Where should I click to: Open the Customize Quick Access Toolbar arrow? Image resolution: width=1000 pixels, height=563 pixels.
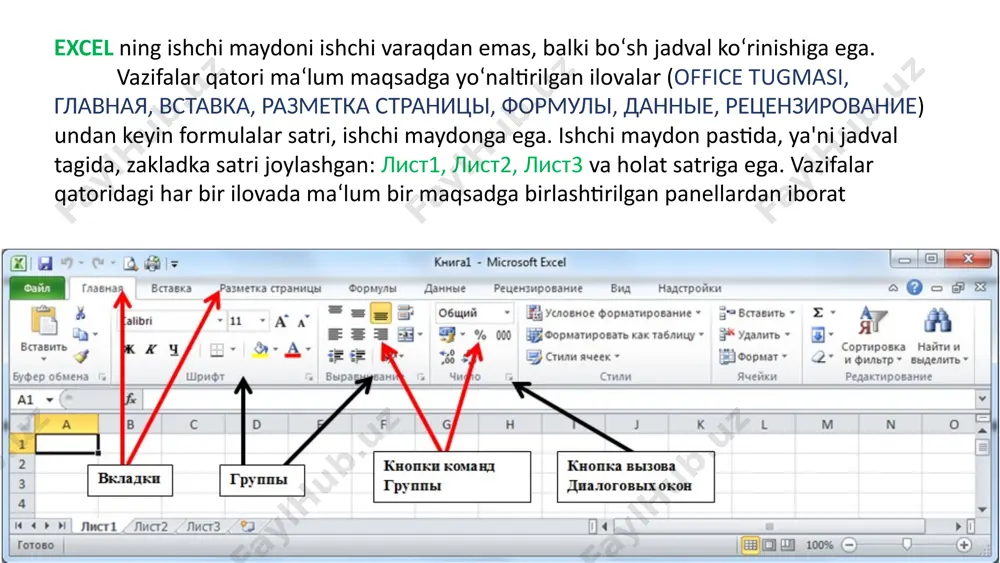pyautogui.click(x=174, y=263)
